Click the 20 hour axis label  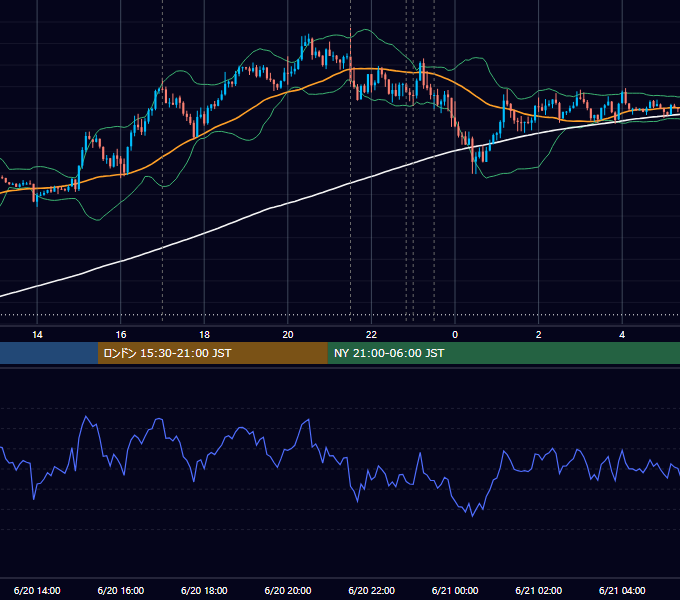288,335
